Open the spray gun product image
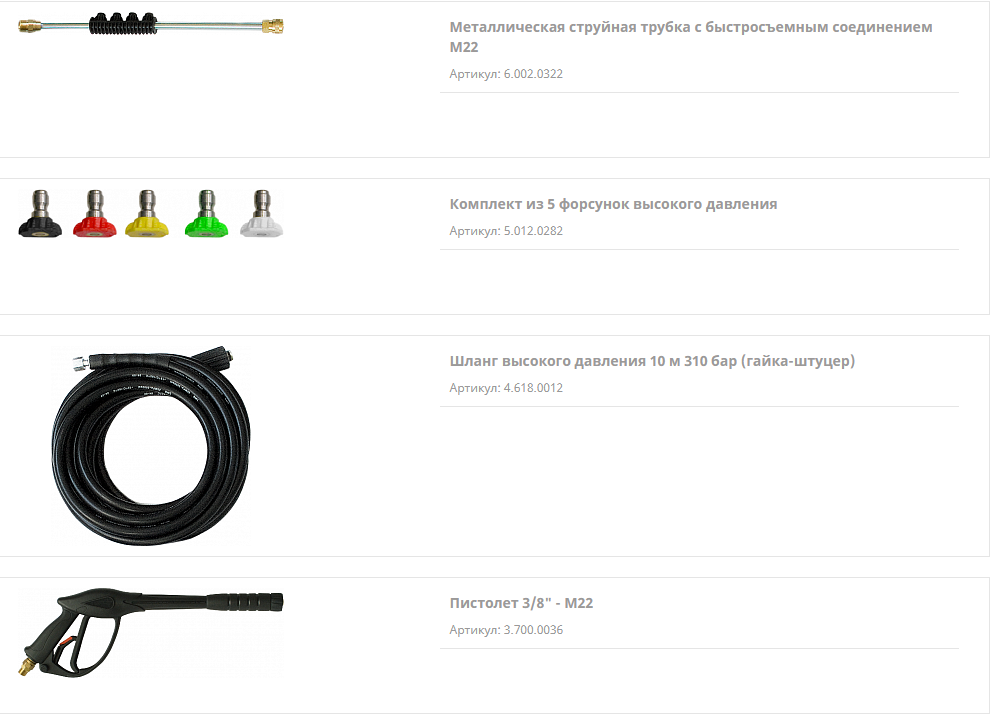 150,632
